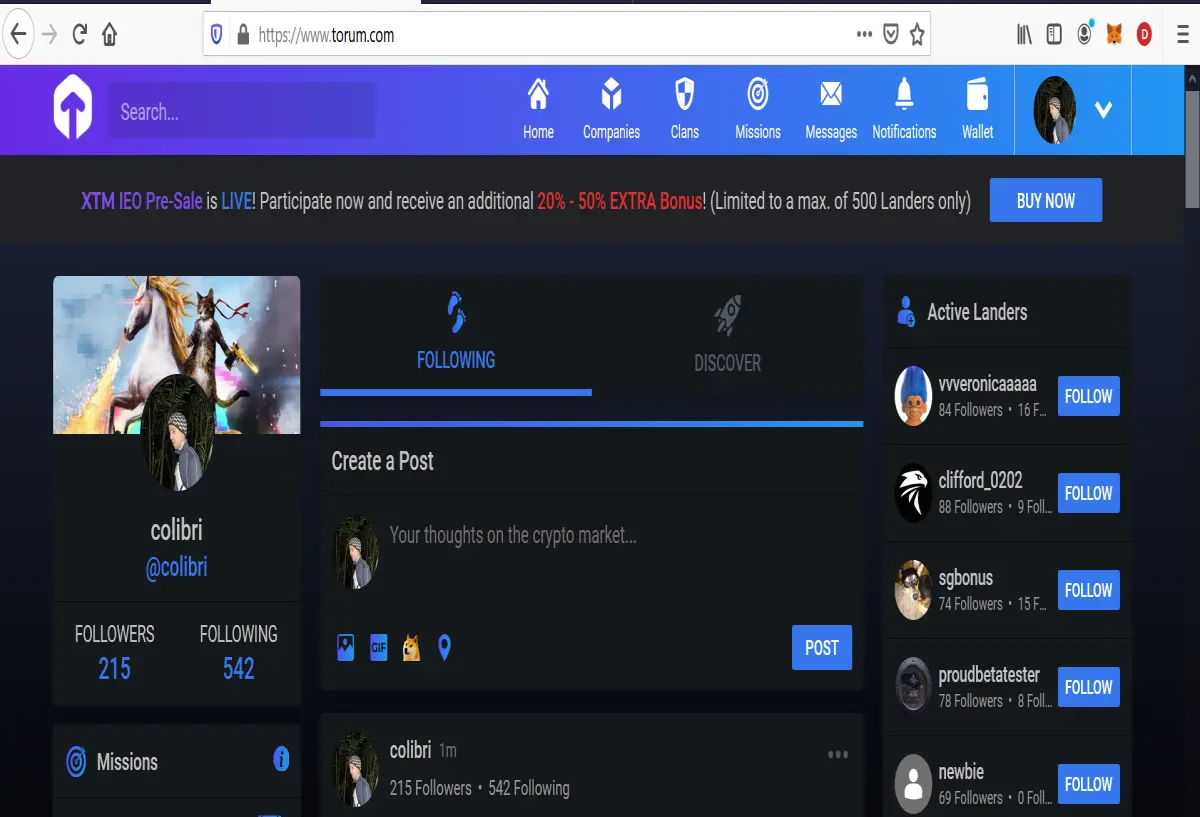Screen dimensions: 1200x817
Task: Follow clifford_0202
Action: pyautogui.click(x=1088, y=493)
